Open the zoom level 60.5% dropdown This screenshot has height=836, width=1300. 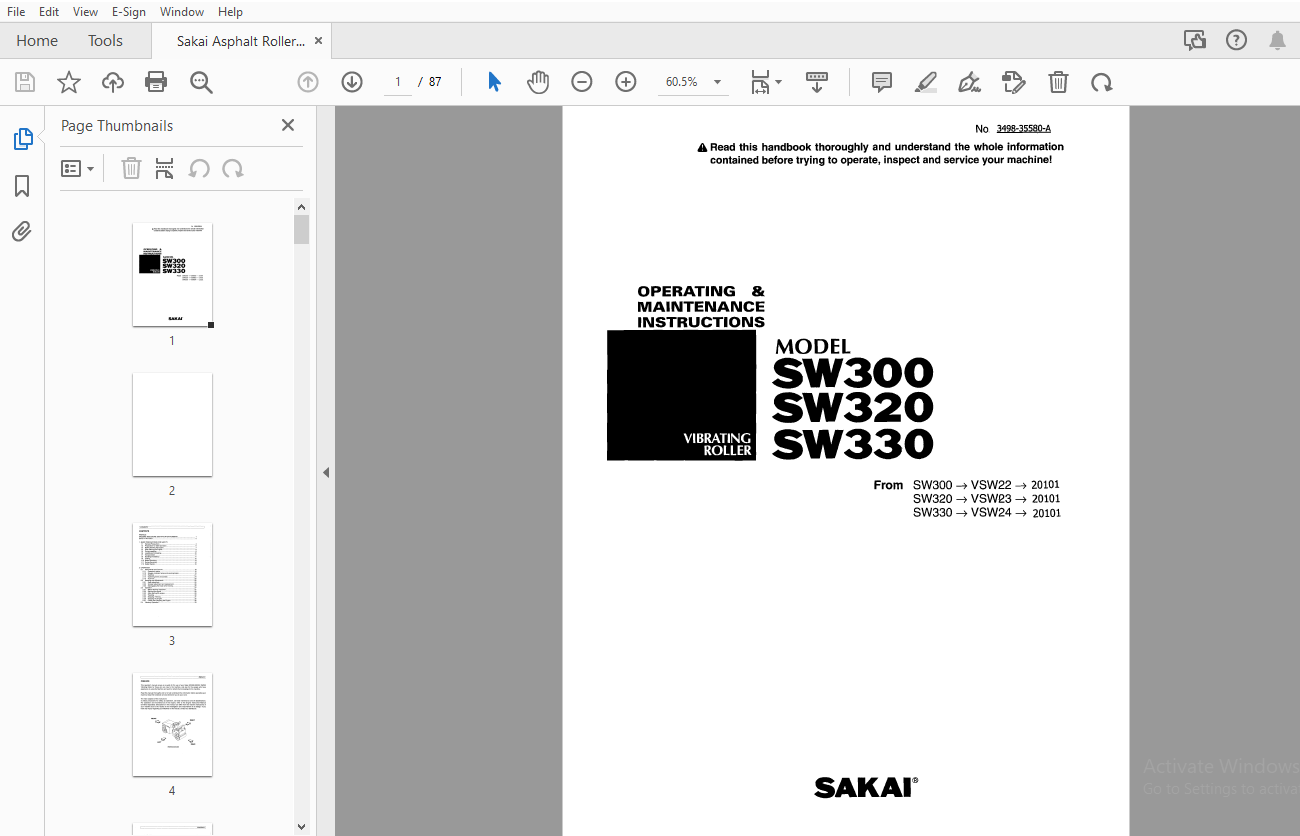(693, 82)
